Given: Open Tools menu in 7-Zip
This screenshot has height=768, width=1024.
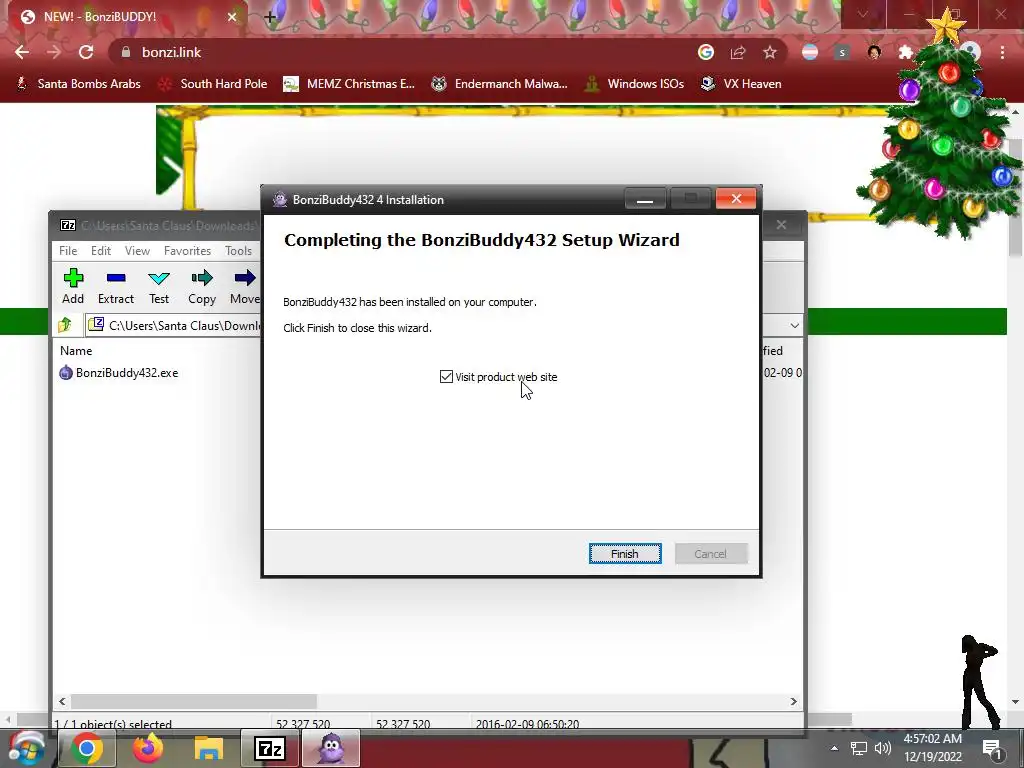Looking at the screenshot, I should (238, 251).
